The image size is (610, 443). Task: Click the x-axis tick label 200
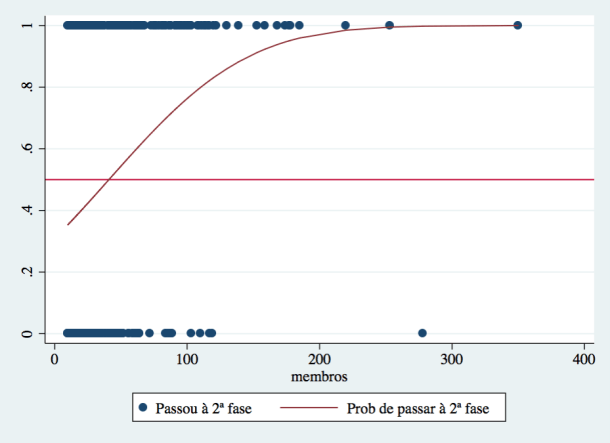coord(319,360)
